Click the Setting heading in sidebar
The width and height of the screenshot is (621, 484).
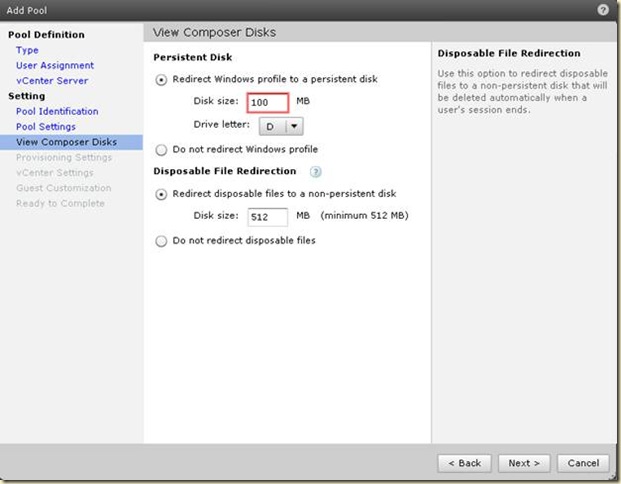(27, 96)
